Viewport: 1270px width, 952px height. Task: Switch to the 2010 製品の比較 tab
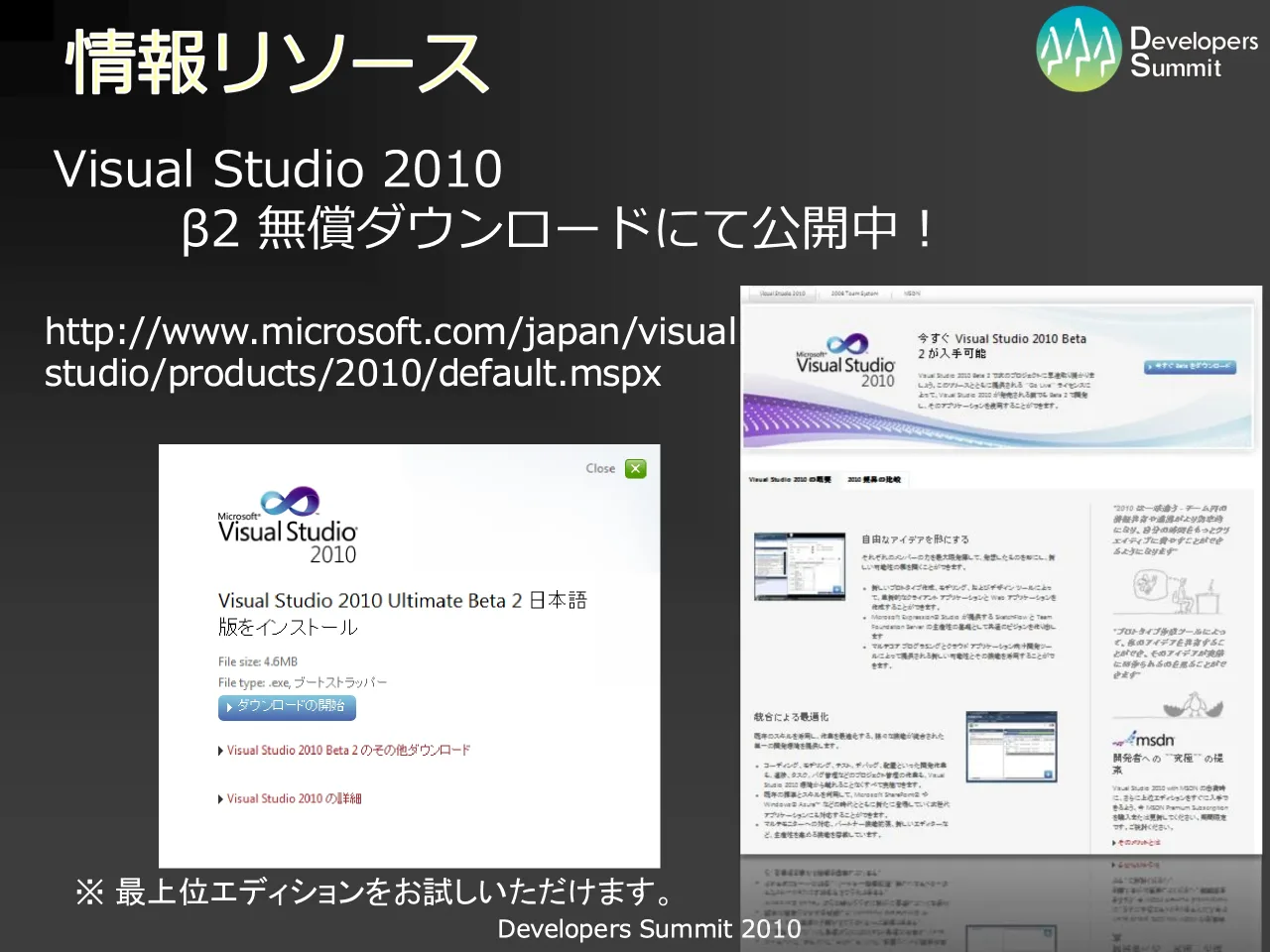click(874, 479)
